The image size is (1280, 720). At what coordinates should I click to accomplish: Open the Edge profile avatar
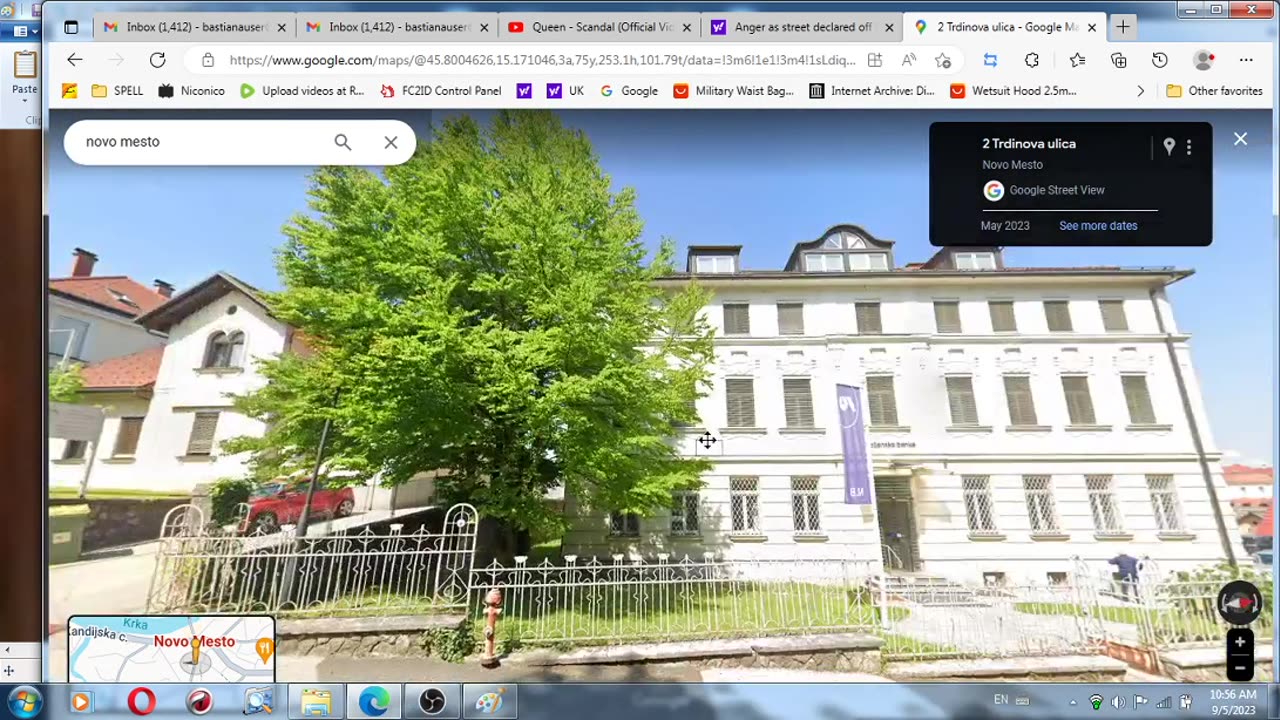(1204, 60)
